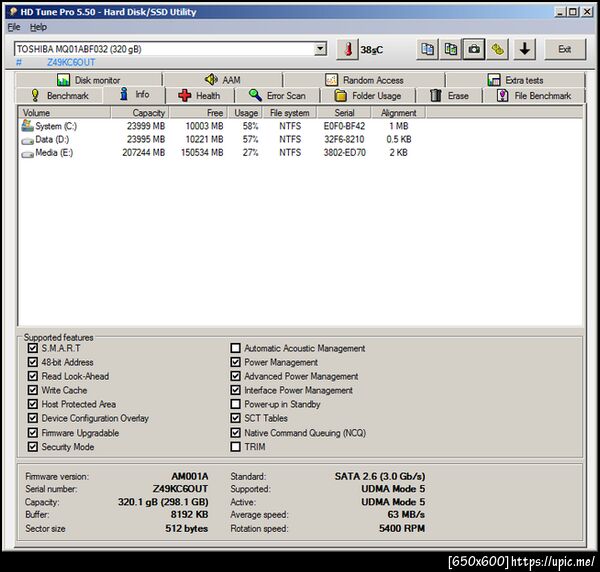Sort by the Alignment column header
Image resolution: width=600 pixels, height=572 pixels.
(398, 112)
